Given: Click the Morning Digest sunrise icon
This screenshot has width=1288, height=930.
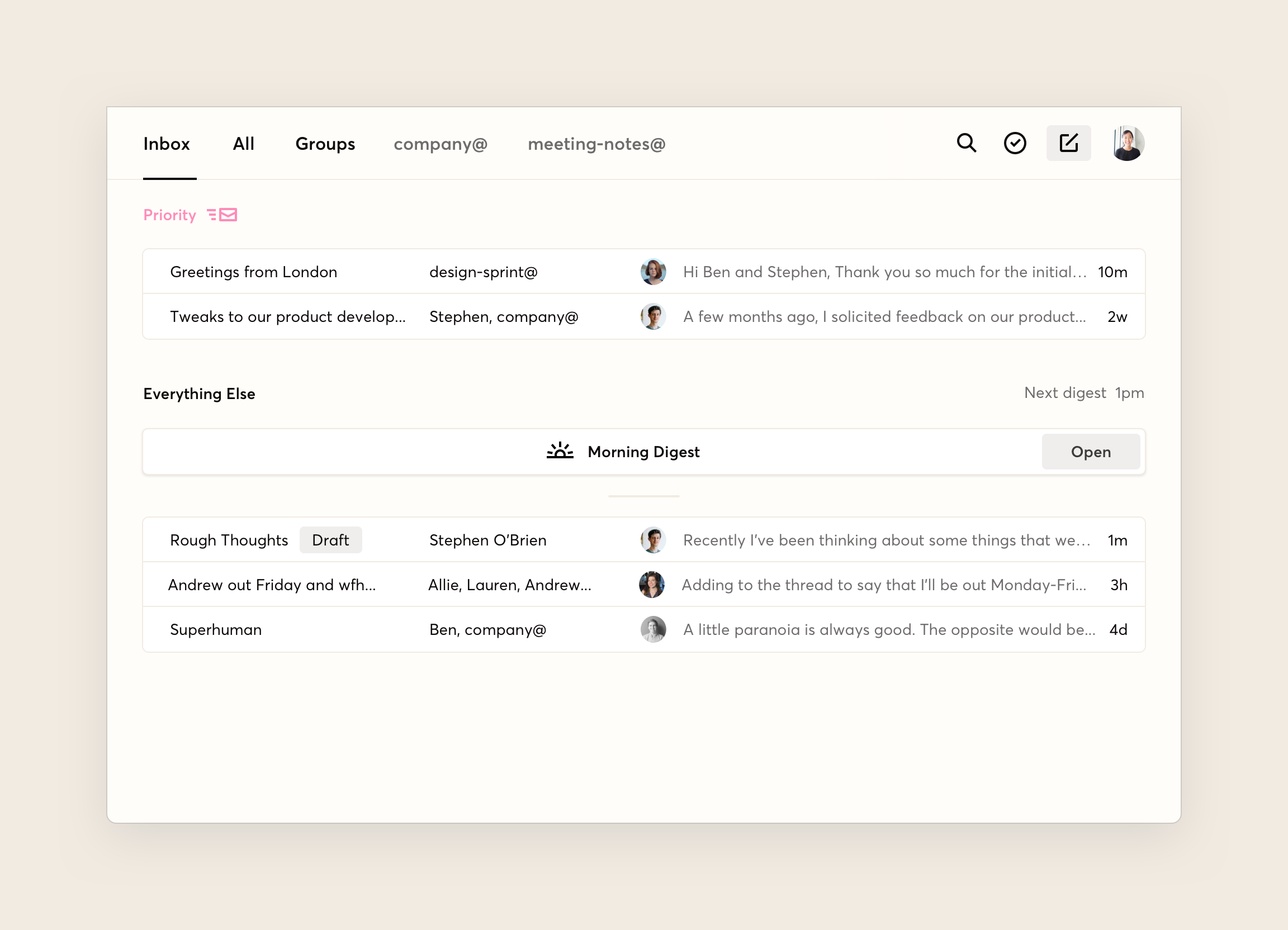Looking at the screenshot, I should [x=560, y=451].
